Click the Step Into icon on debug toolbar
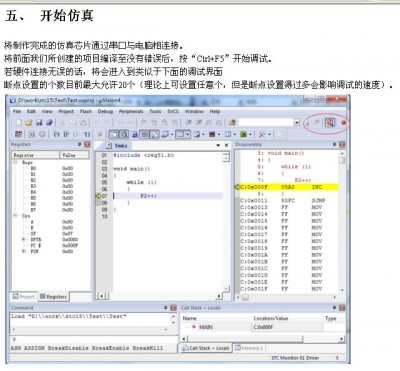This screenshot has width=400, height=371. tap(56, 134)
